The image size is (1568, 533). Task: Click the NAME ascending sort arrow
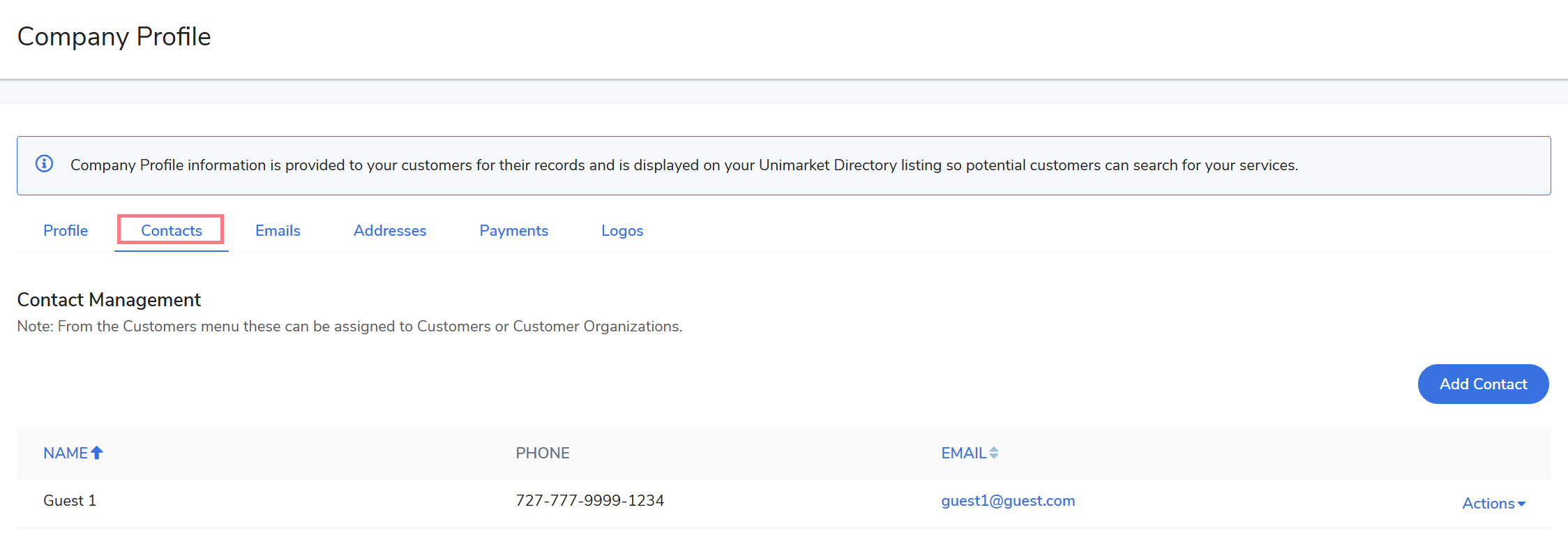97,453
